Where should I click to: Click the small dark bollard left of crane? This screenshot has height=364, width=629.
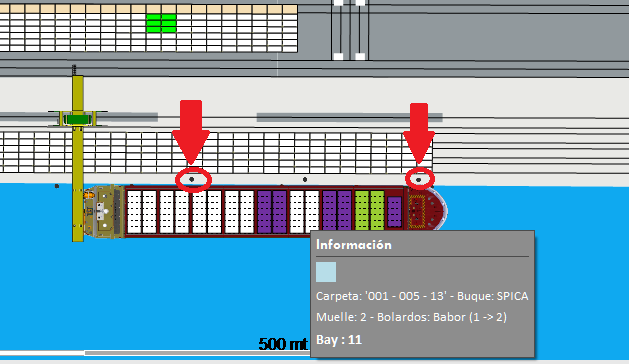point(57,186)
